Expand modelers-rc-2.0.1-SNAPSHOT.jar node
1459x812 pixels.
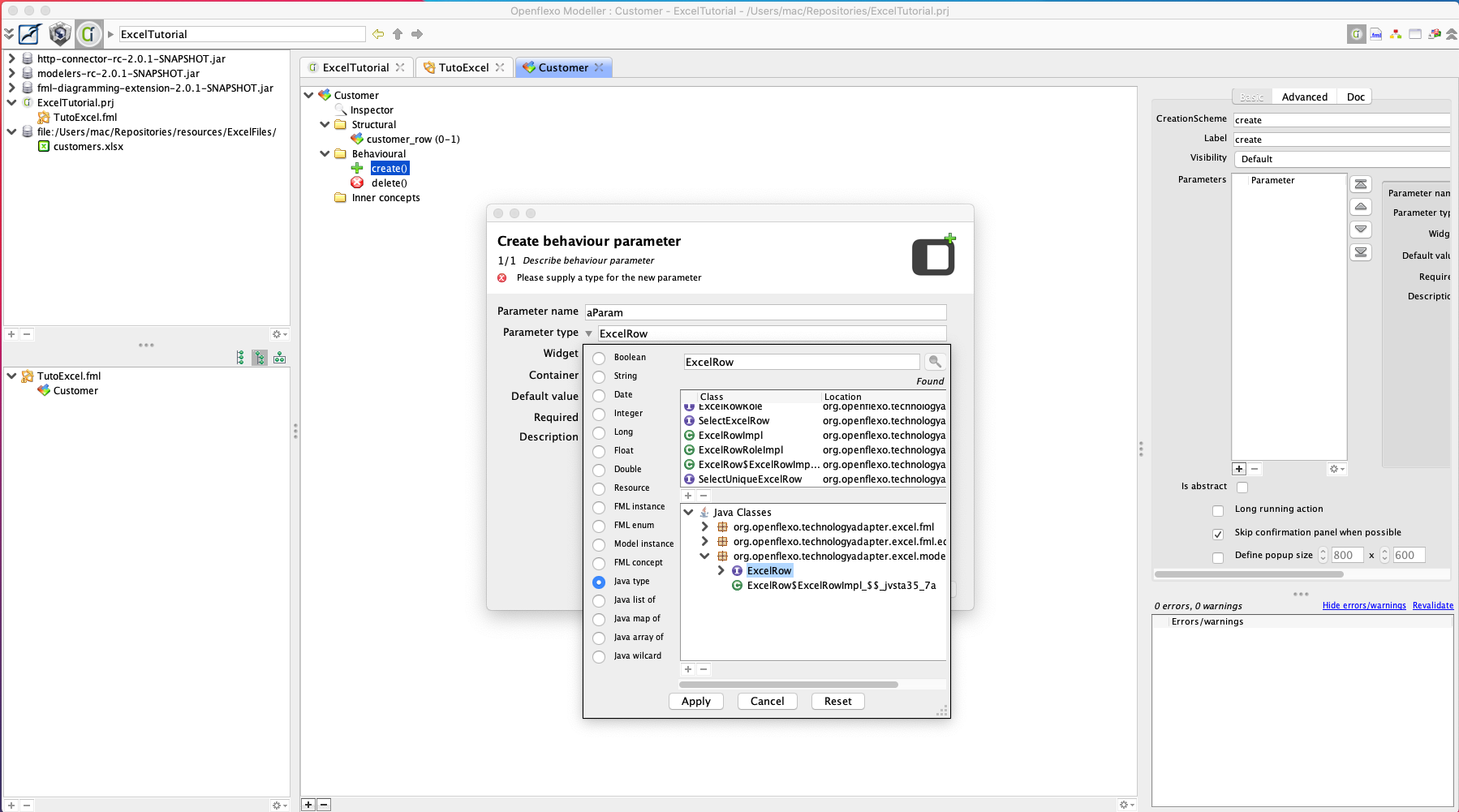(x=11, y=73)
